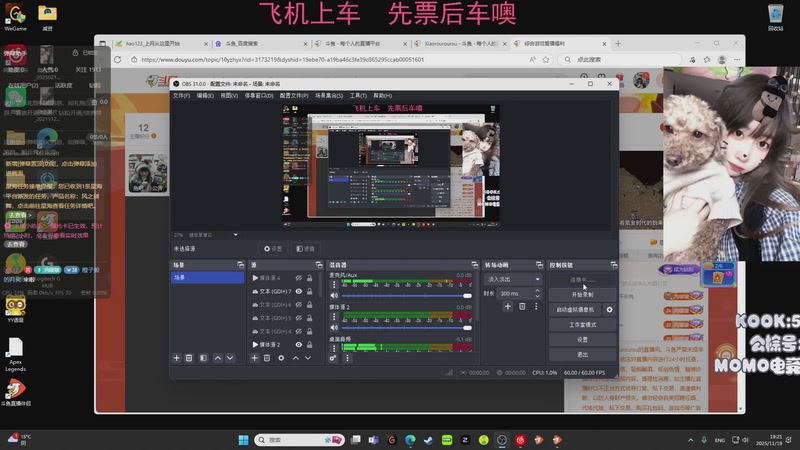Open the 配置文件(P) menu in OBS

click(294, 95)
